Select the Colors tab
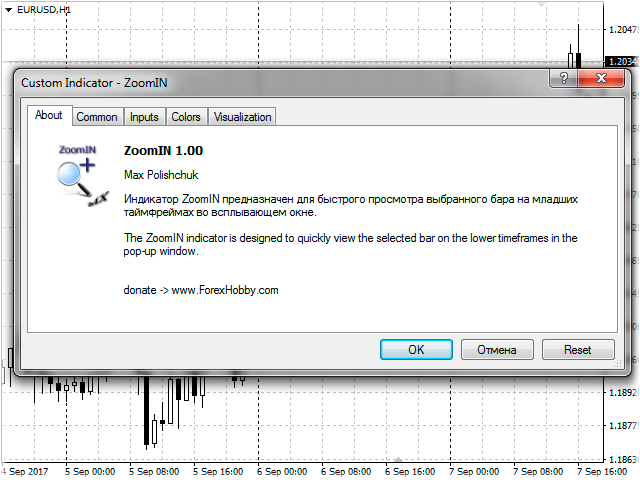The image size is (640, 480). (x=186, y=117)
